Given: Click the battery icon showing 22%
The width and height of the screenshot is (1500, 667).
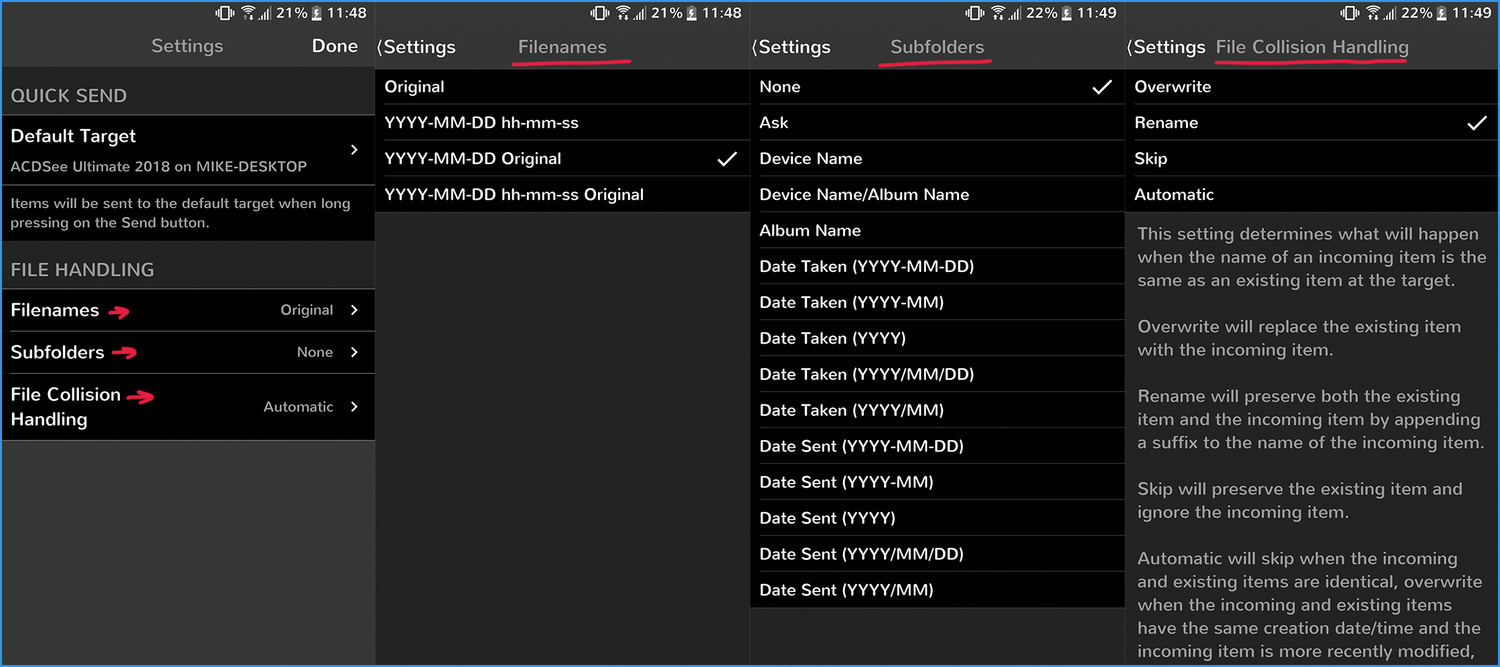Looking at the screenshot, I should [x=1066, y=13].
